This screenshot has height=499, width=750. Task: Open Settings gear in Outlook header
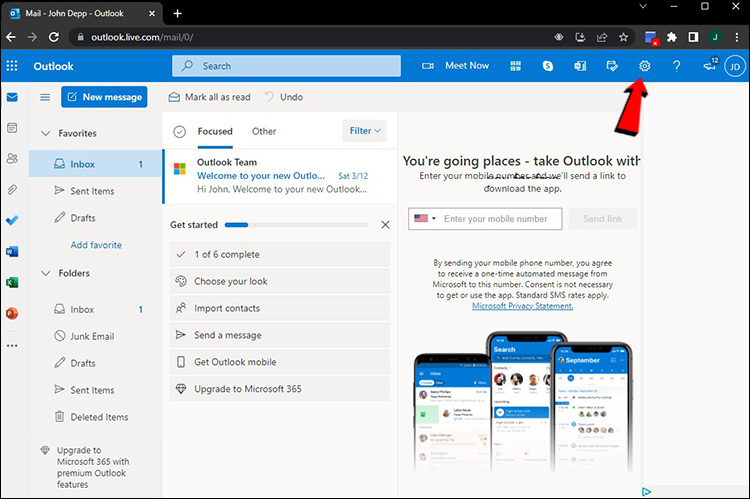[644, 66]
